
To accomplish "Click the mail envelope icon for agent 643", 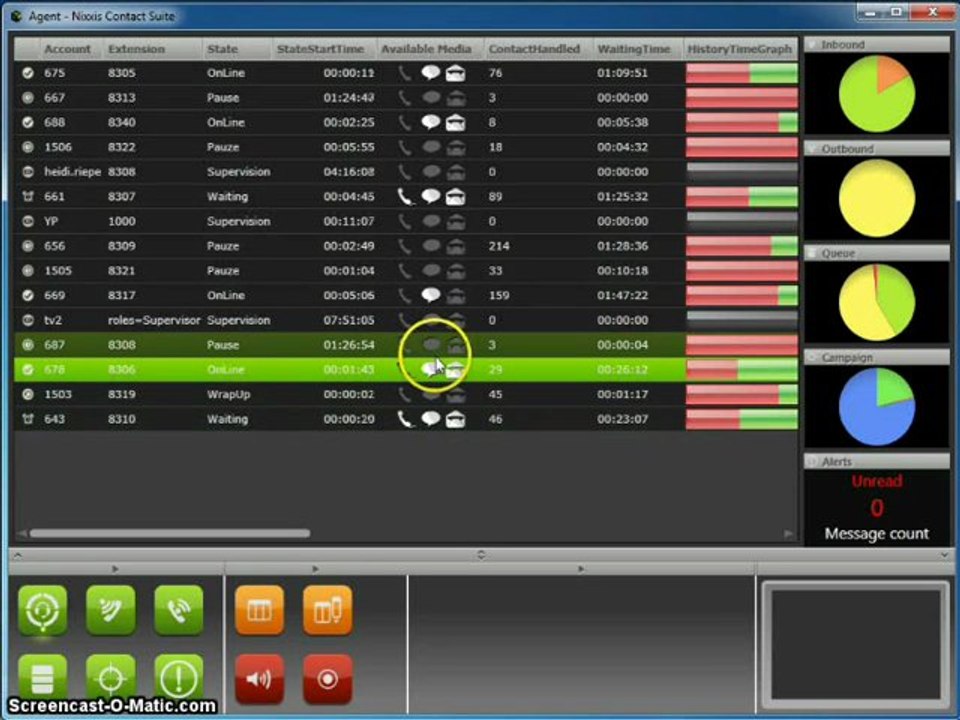I will [455, 419].
